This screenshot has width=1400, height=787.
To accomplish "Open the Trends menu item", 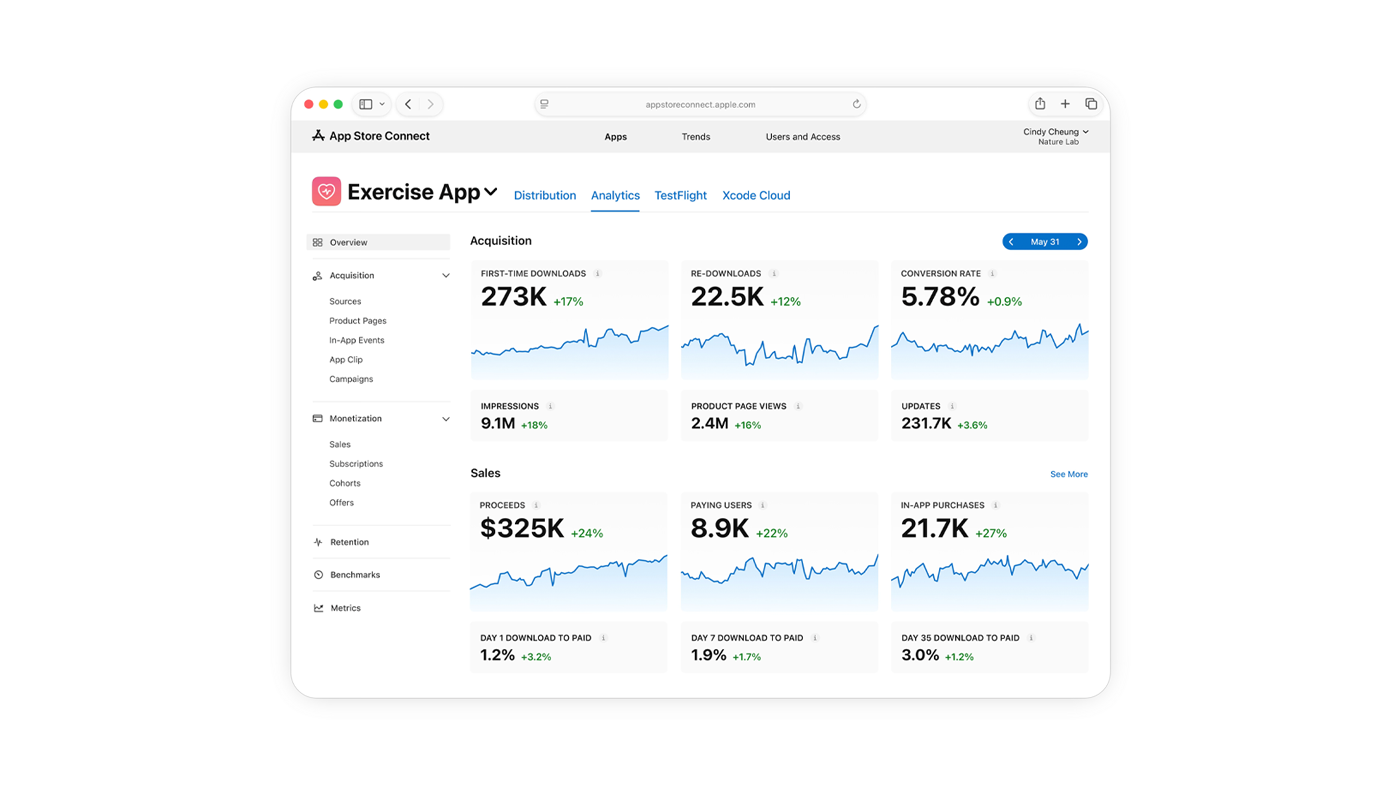I will [696, 137].
